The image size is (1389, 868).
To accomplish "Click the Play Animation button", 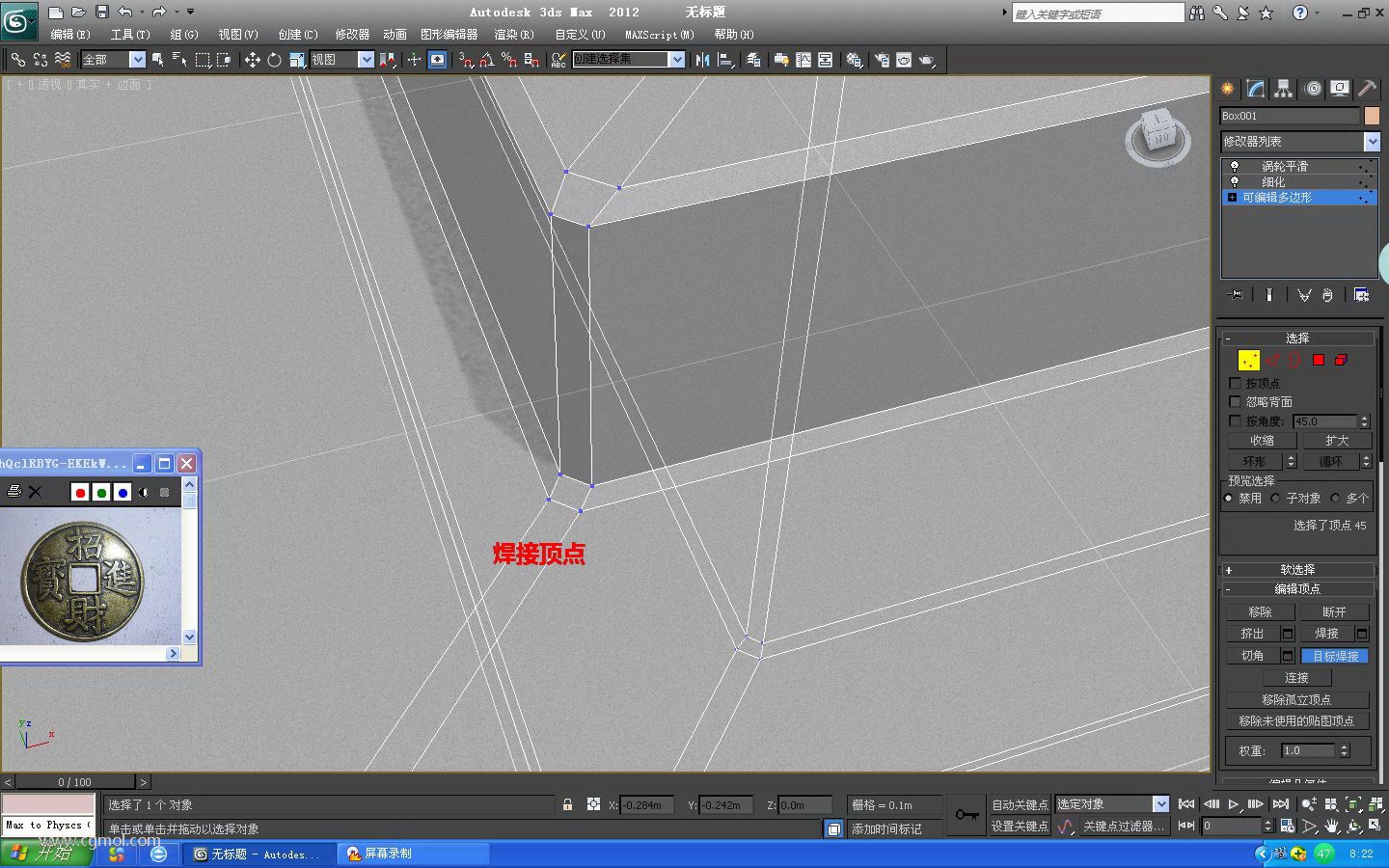I will coord(1234,804).
